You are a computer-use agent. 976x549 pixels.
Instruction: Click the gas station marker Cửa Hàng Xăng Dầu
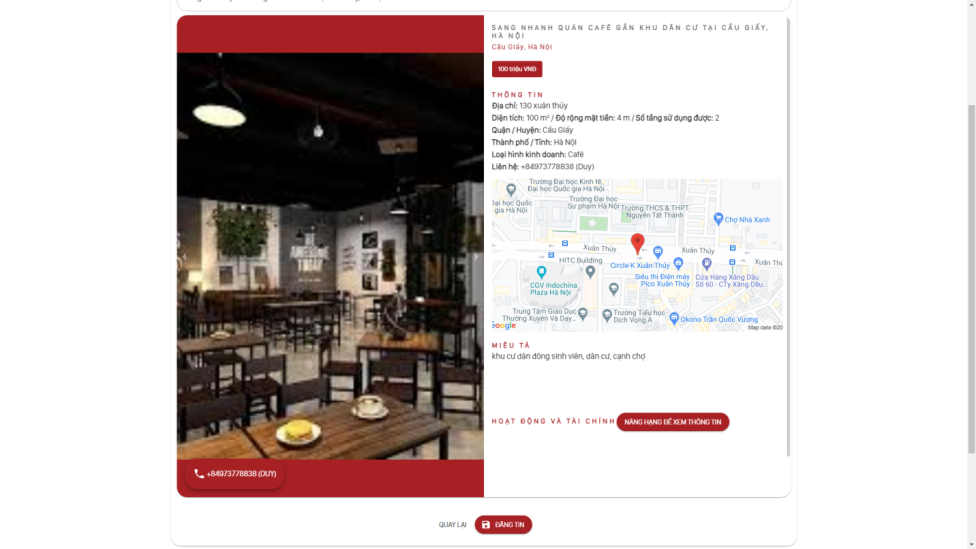pyautogui.click(x=706, y=264)
